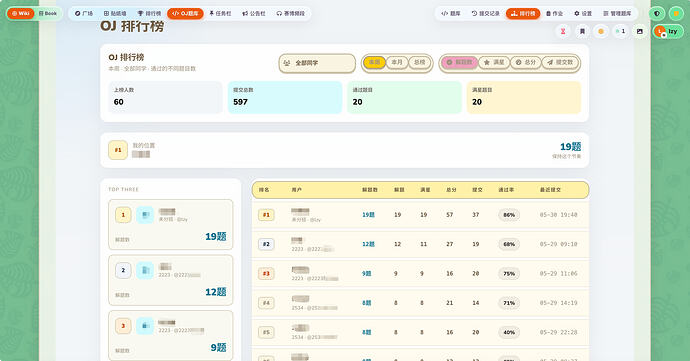Click the #2 rank badge in table

[x=266, y=244]
